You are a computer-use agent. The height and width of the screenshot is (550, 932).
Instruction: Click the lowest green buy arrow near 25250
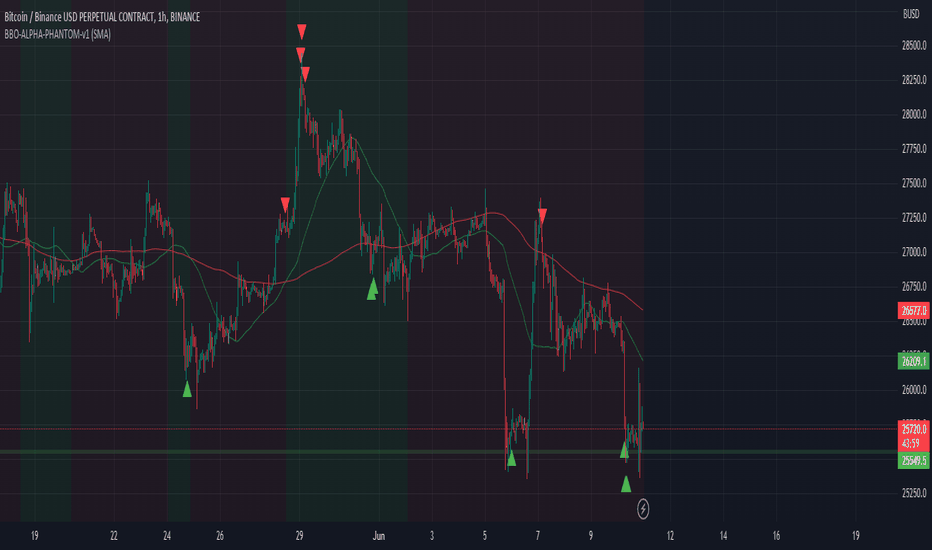point(626,484)
